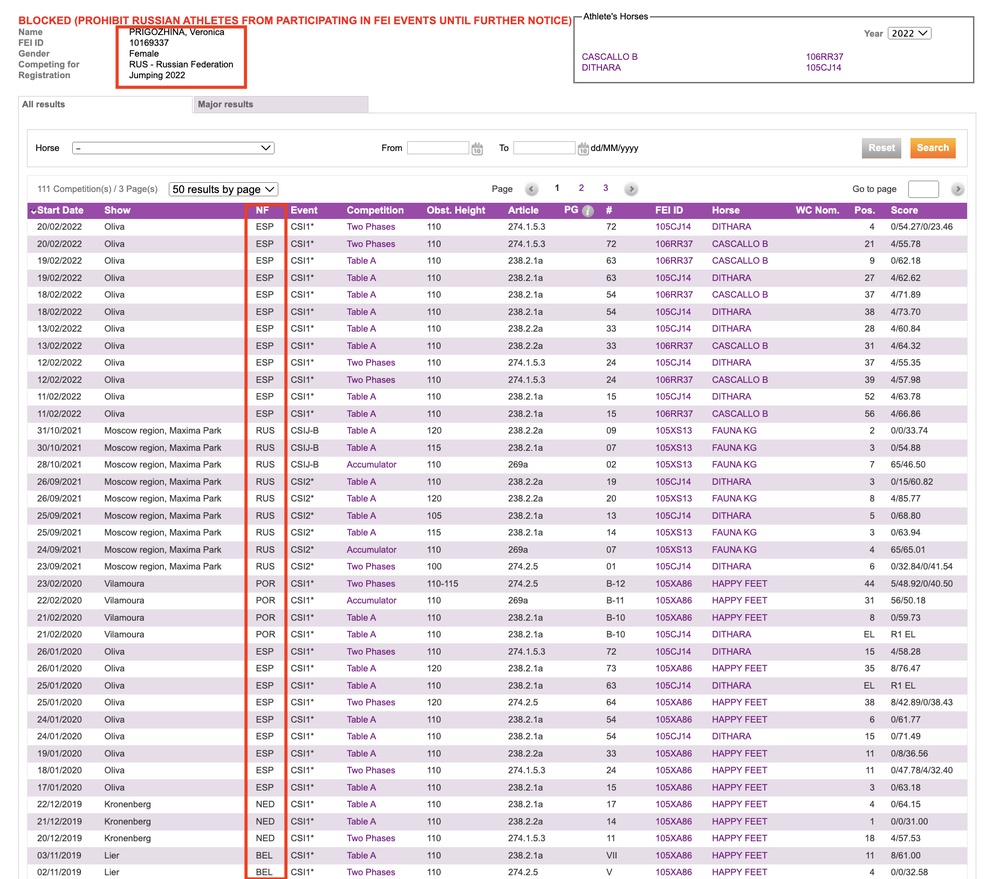Go to page 3 of results
This screenshot has height=879, width=1000.
[x=605, y=188]
